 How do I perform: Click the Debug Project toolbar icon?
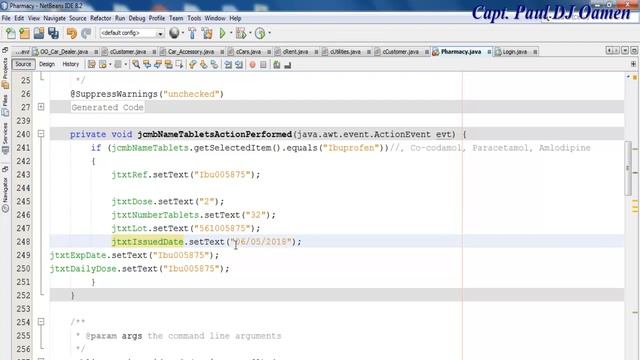[x=241, y=33]
